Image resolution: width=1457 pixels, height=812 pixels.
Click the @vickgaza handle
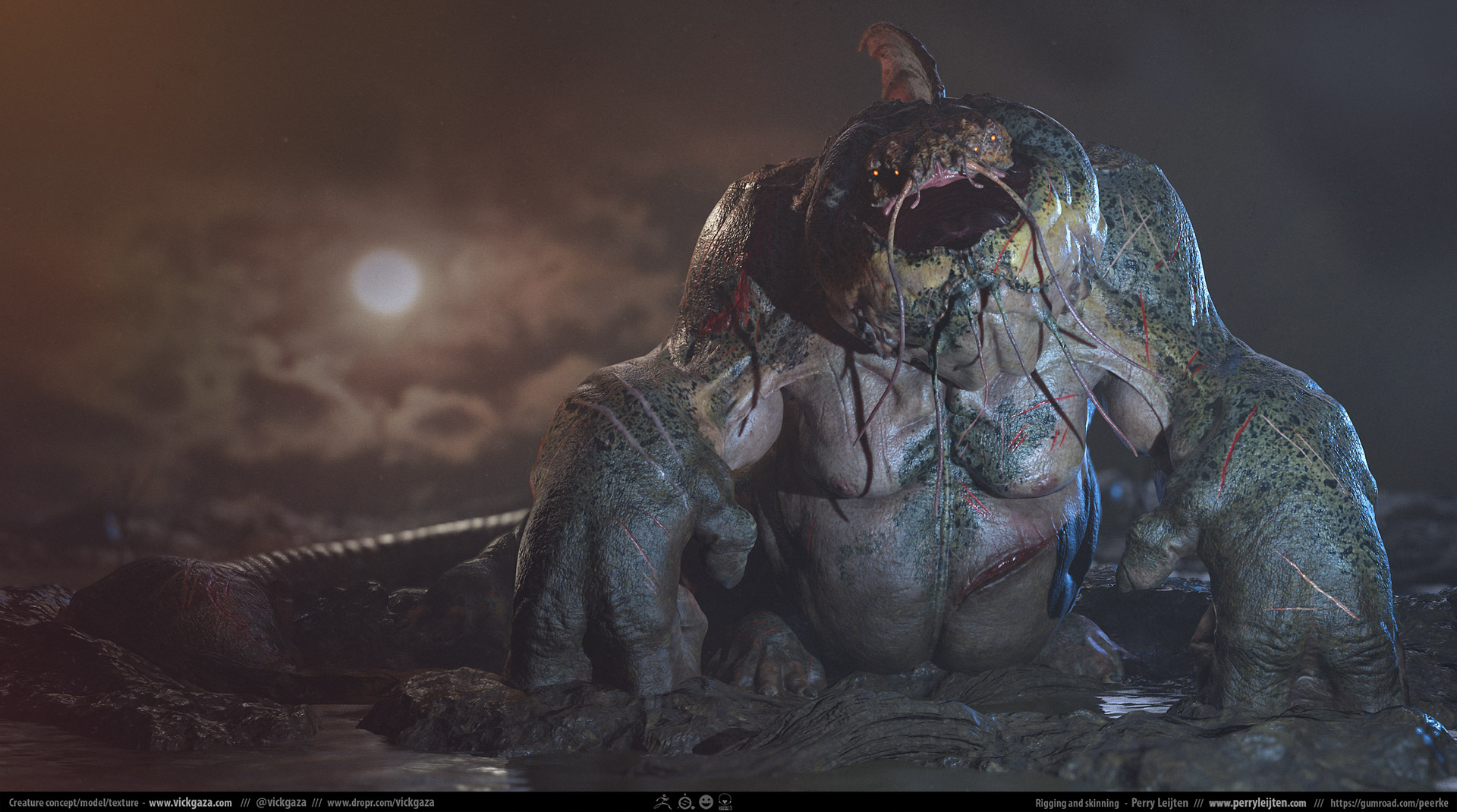(281, 802)
